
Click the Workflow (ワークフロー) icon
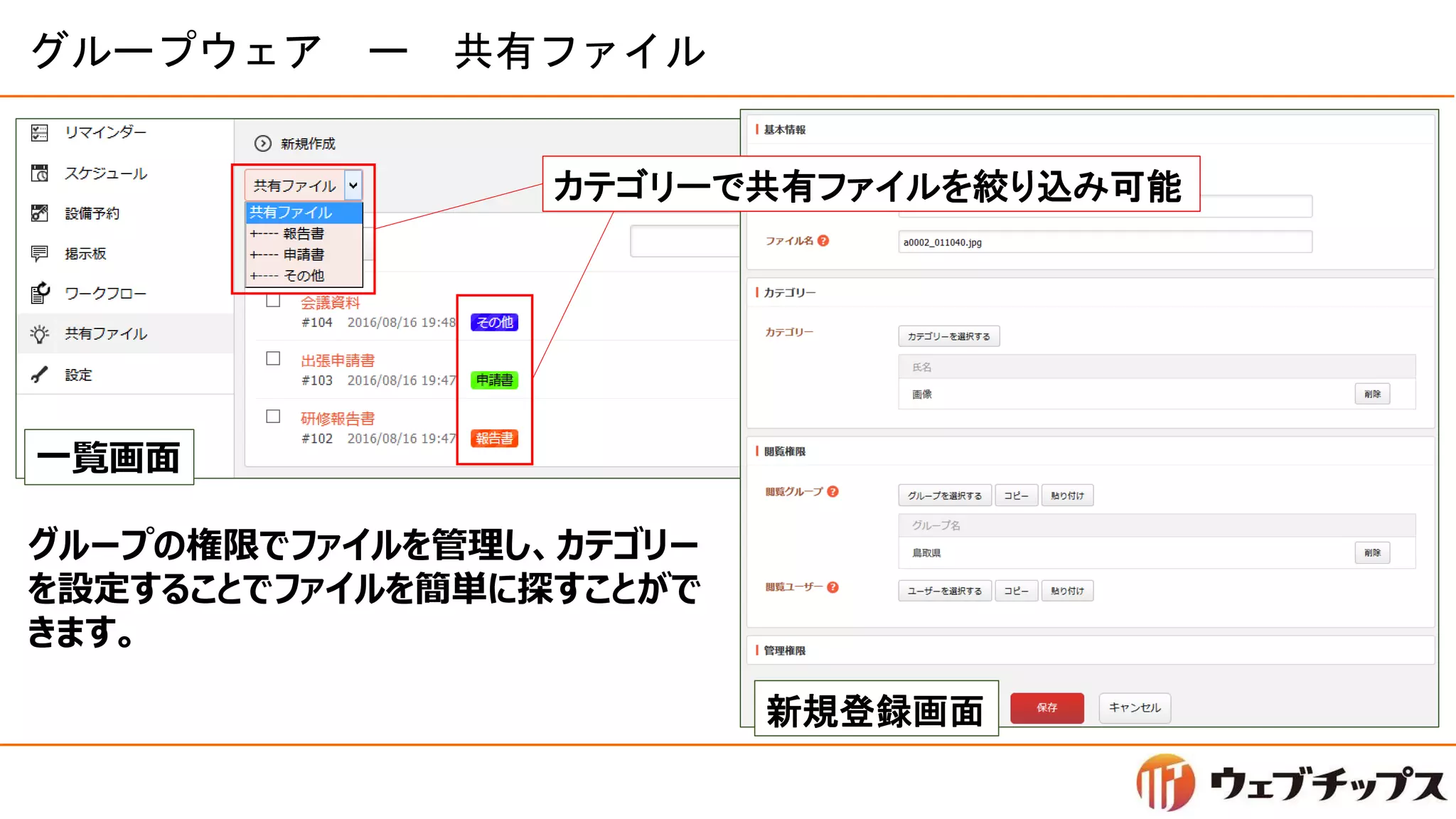tap(40, 293)
